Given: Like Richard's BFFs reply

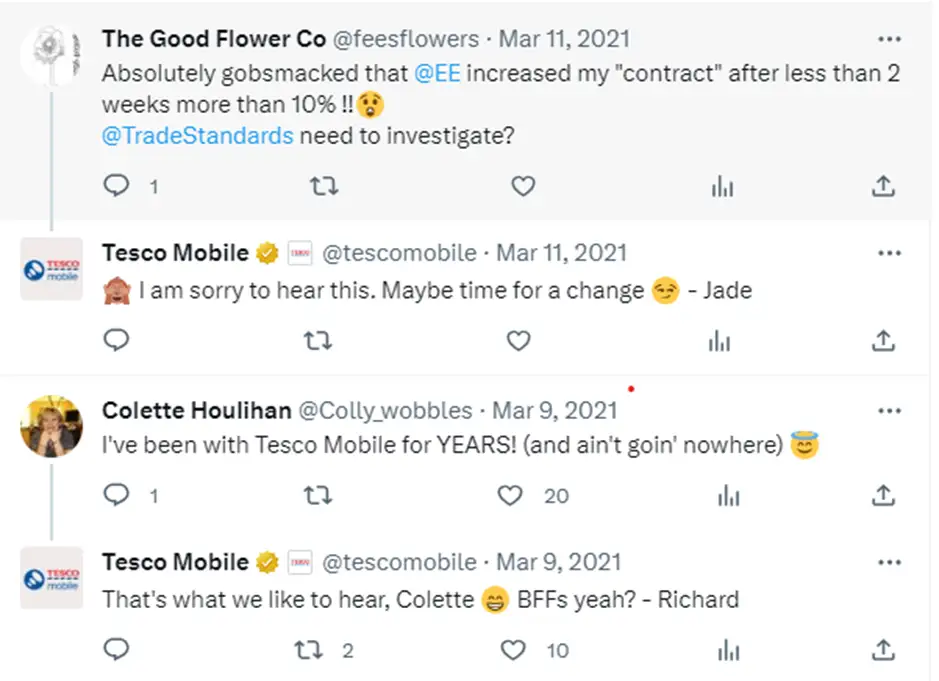Looking at the screenshot, I should pyautogui.click(x=512, y=650).
